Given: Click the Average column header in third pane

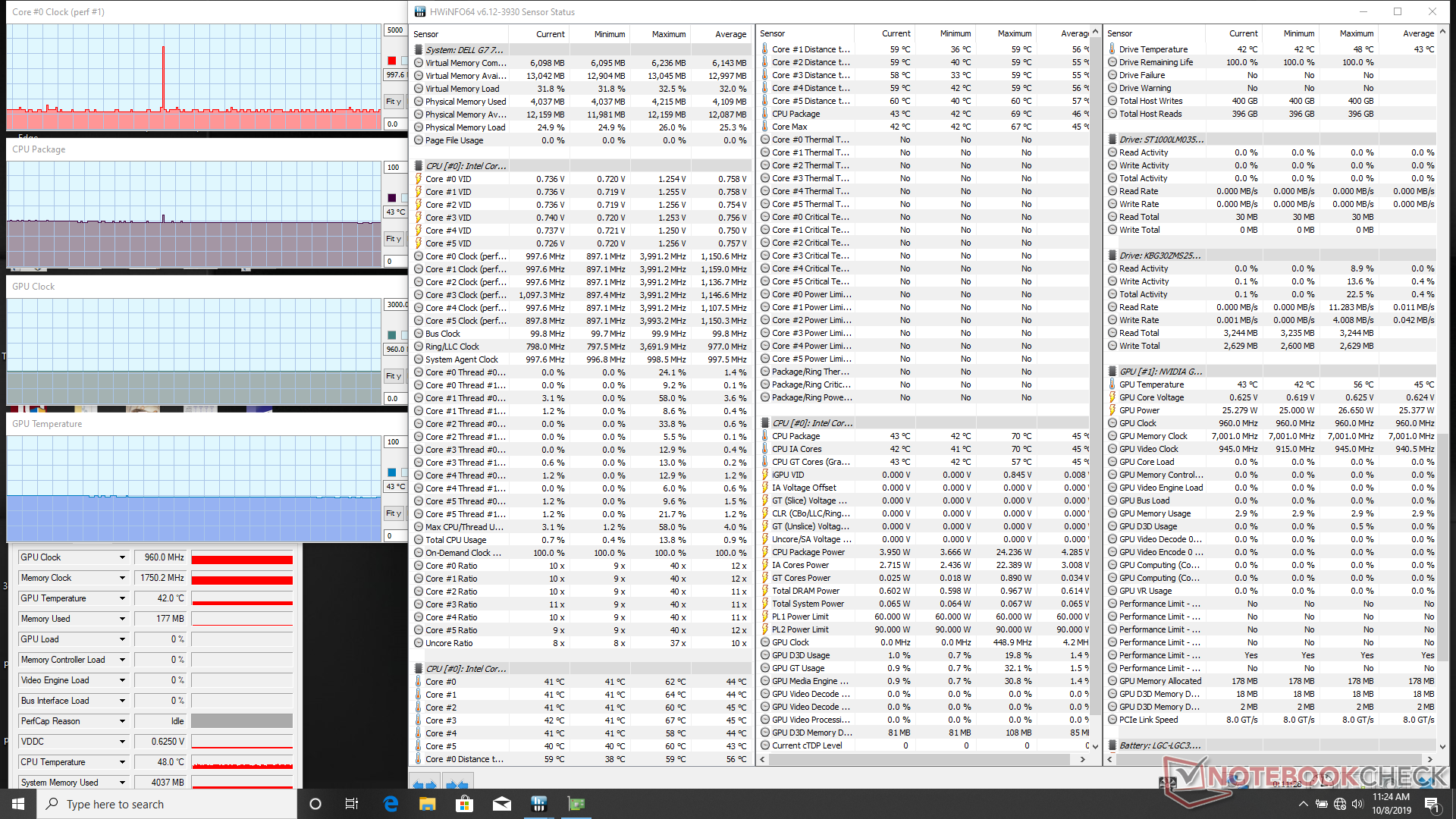Looking at the screenshot, I should coord(1407,33).
